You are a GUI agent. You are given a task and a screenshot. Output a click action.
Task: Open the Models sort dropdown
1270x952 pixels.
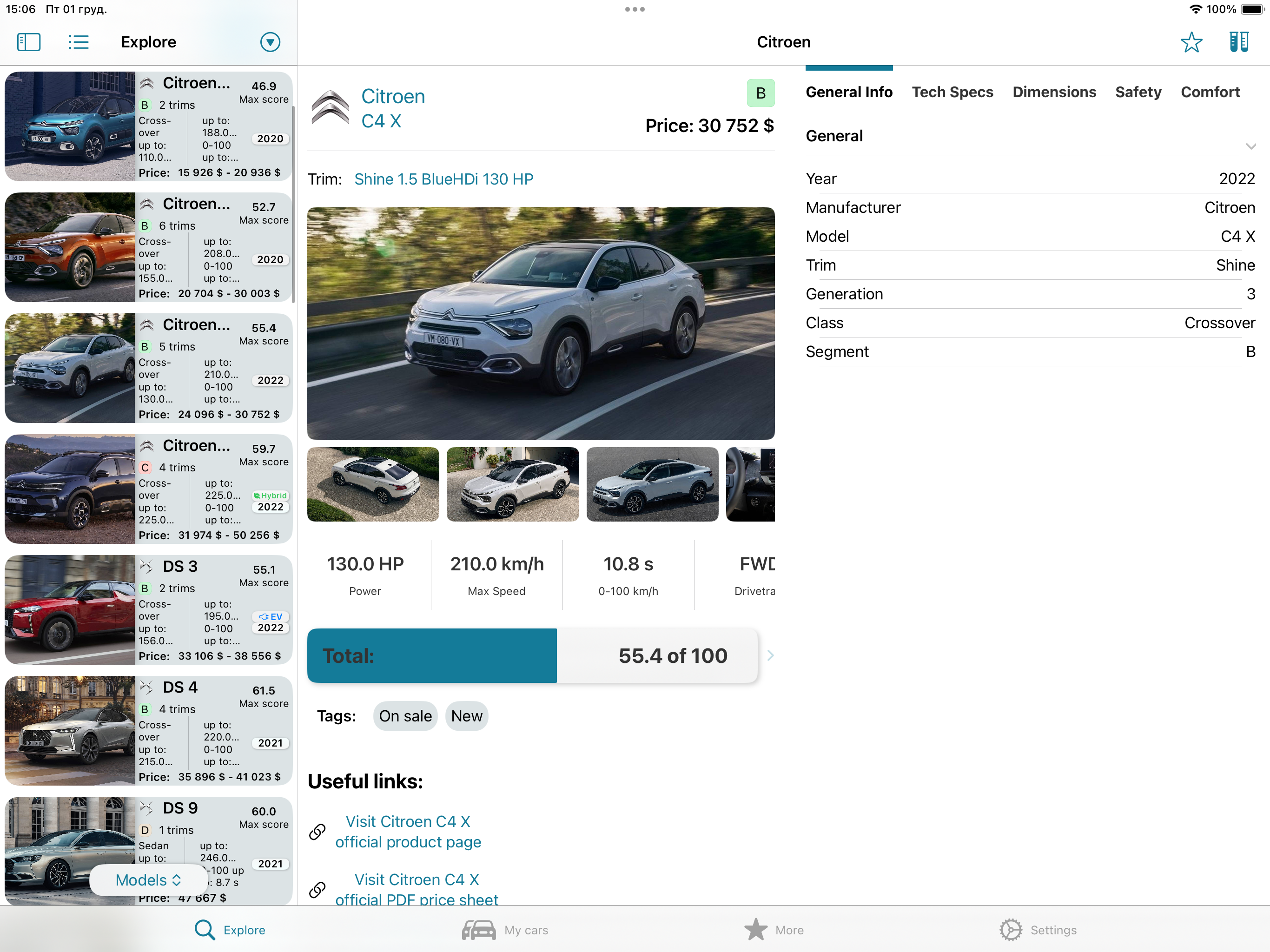[x=148, y=879]
